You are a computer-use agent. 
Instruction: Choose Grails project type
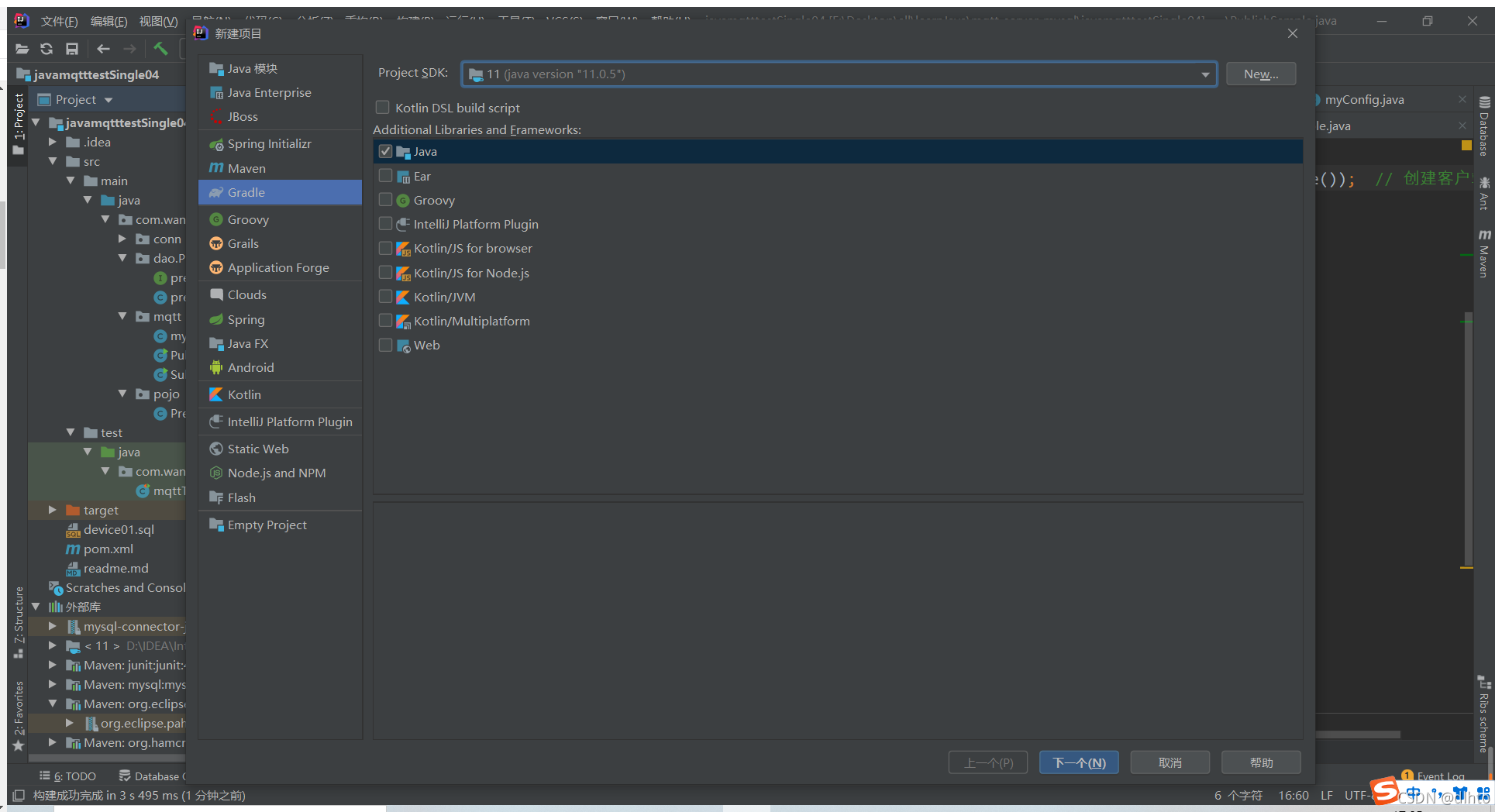click(x=280, y=243)
